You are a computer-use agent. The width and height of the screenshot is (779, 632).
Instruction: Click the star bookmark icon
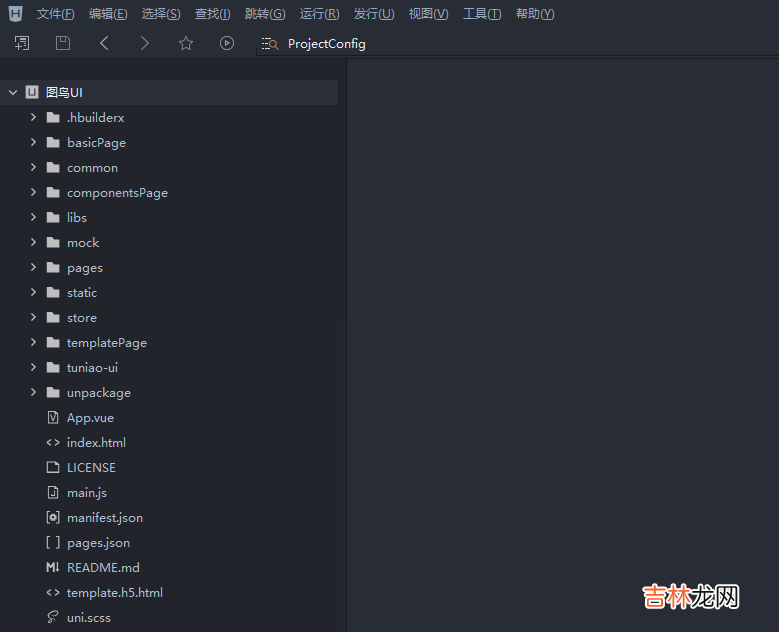(186, 43)
